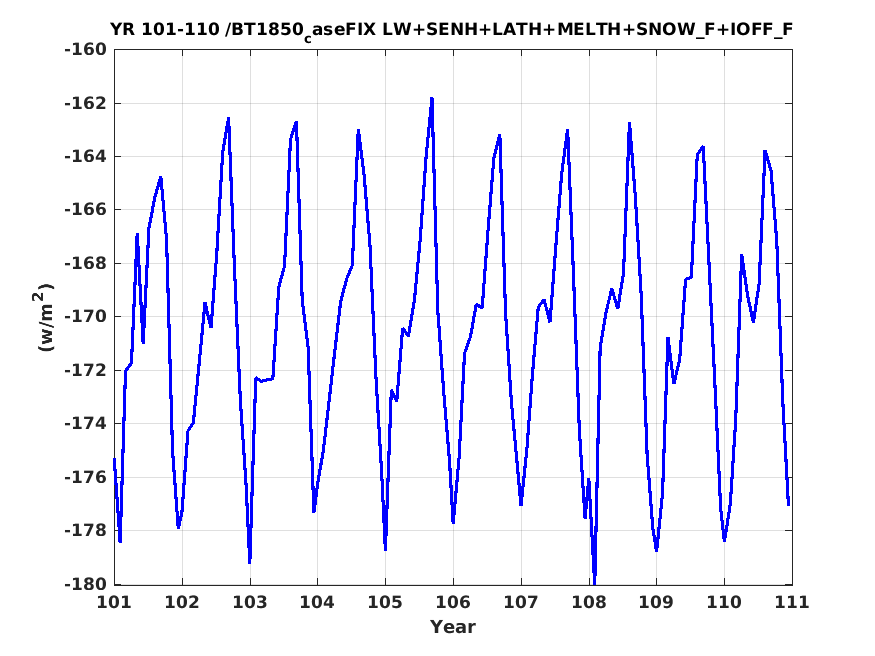Image resolution: width=875 pixels, height=656 pixels.
Task: Click the x-axis tick label 103
Action: [249, 602]
